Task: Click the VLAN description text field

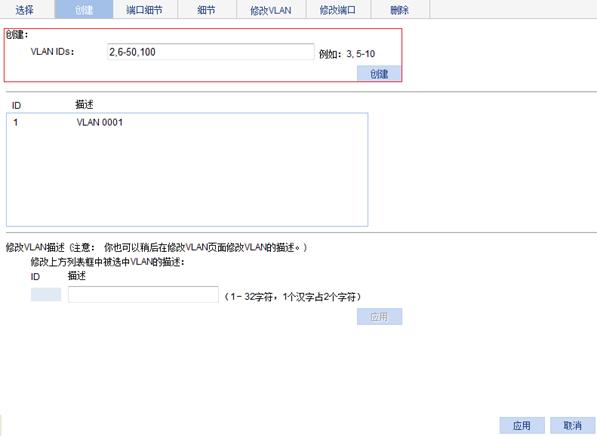Action: (x=143, y=294)
